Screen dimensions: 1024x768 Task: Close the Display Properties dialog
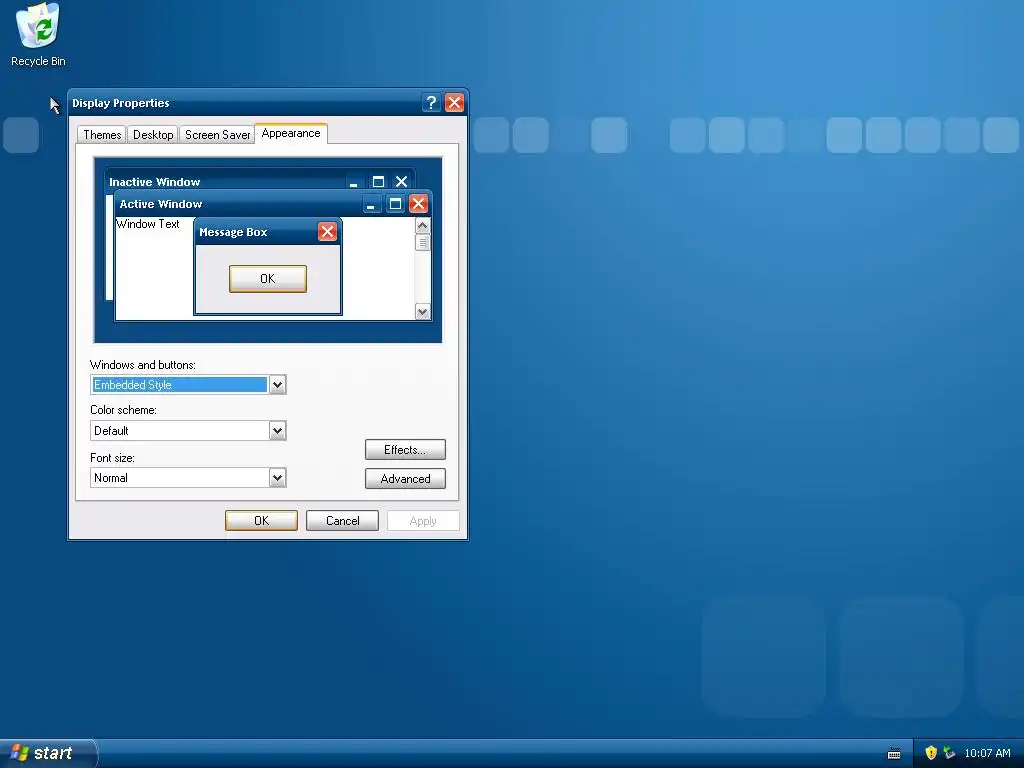click(x=455, y=103)
